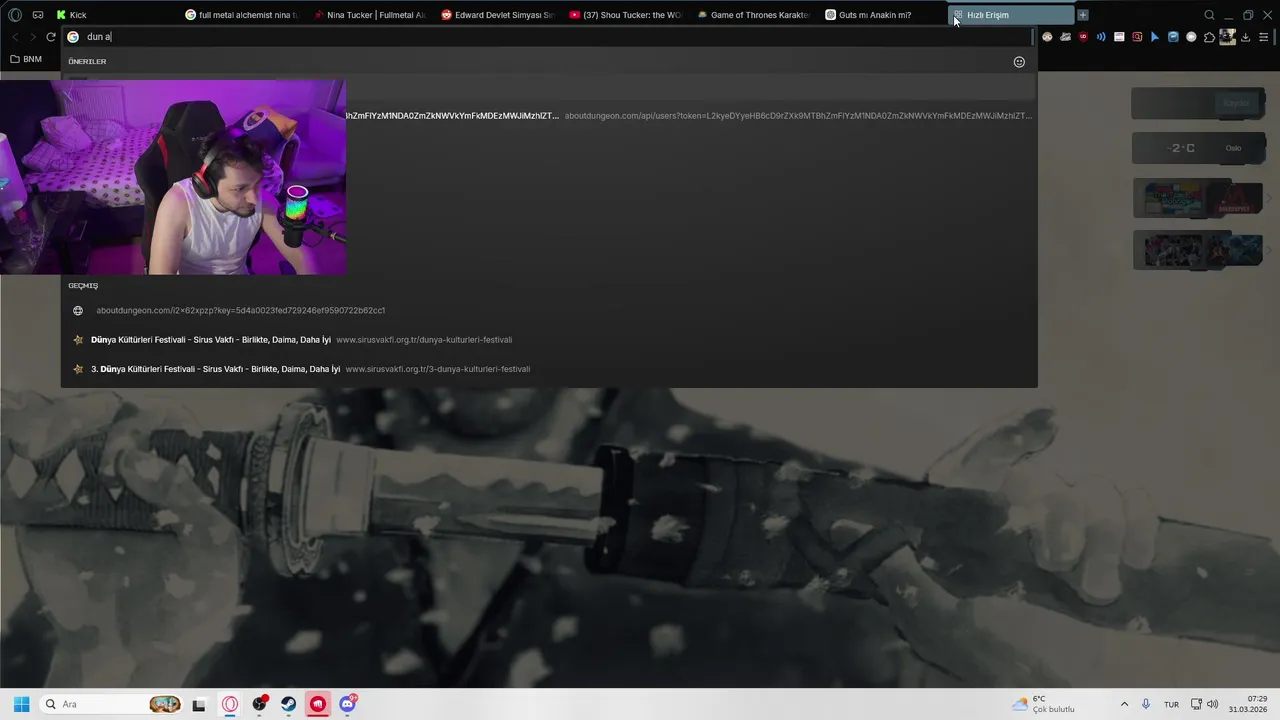
Task: Switch to Game of Thrones Karakter tab
Action: [753, 15]
